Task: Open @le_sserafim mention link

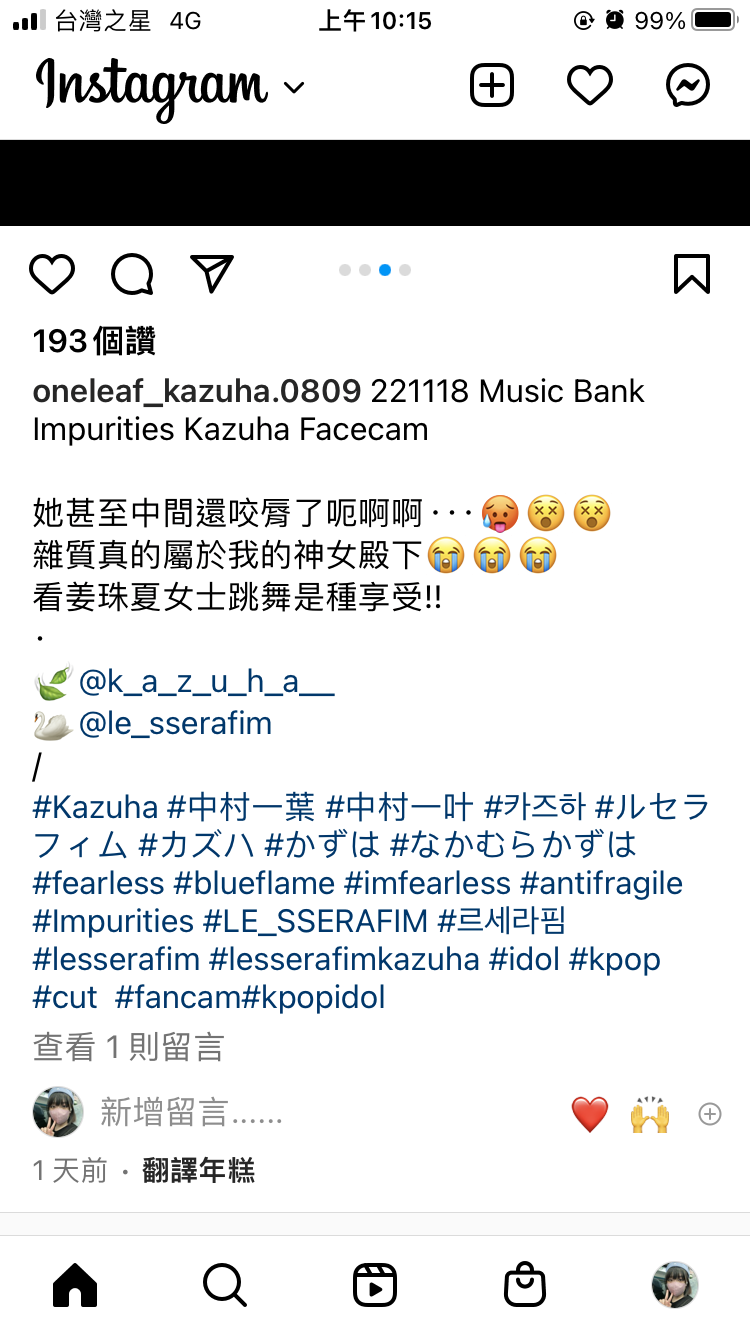Action: (175, 723)
